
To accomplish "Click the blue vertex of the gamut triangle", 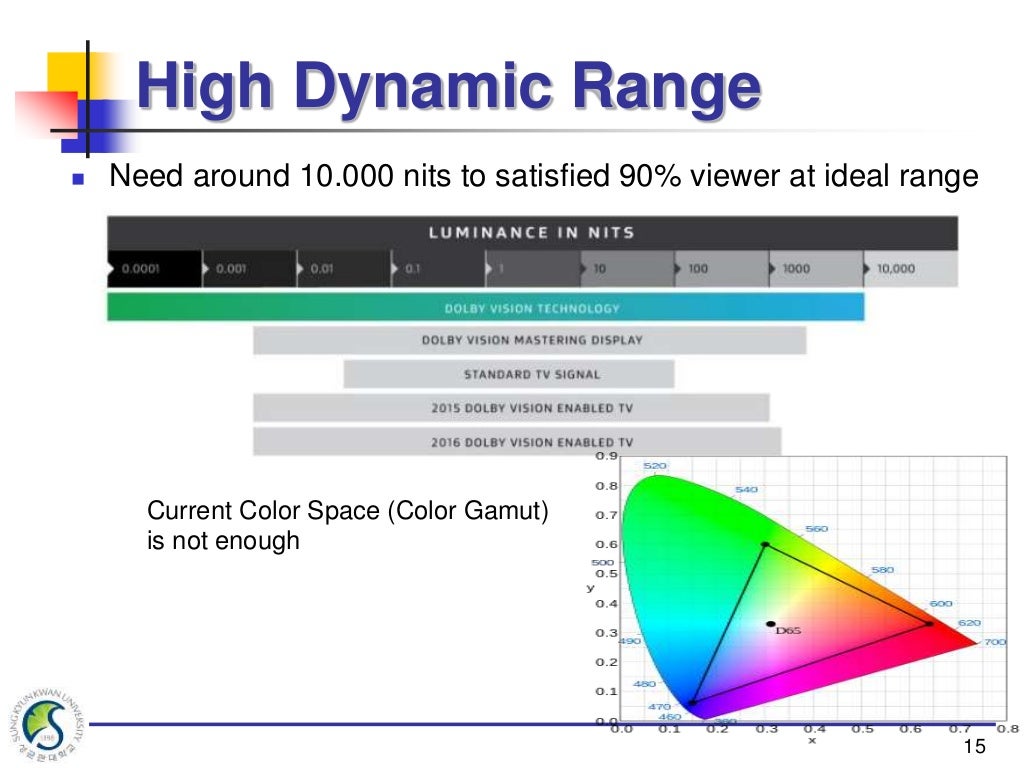I will click(692, 703).
